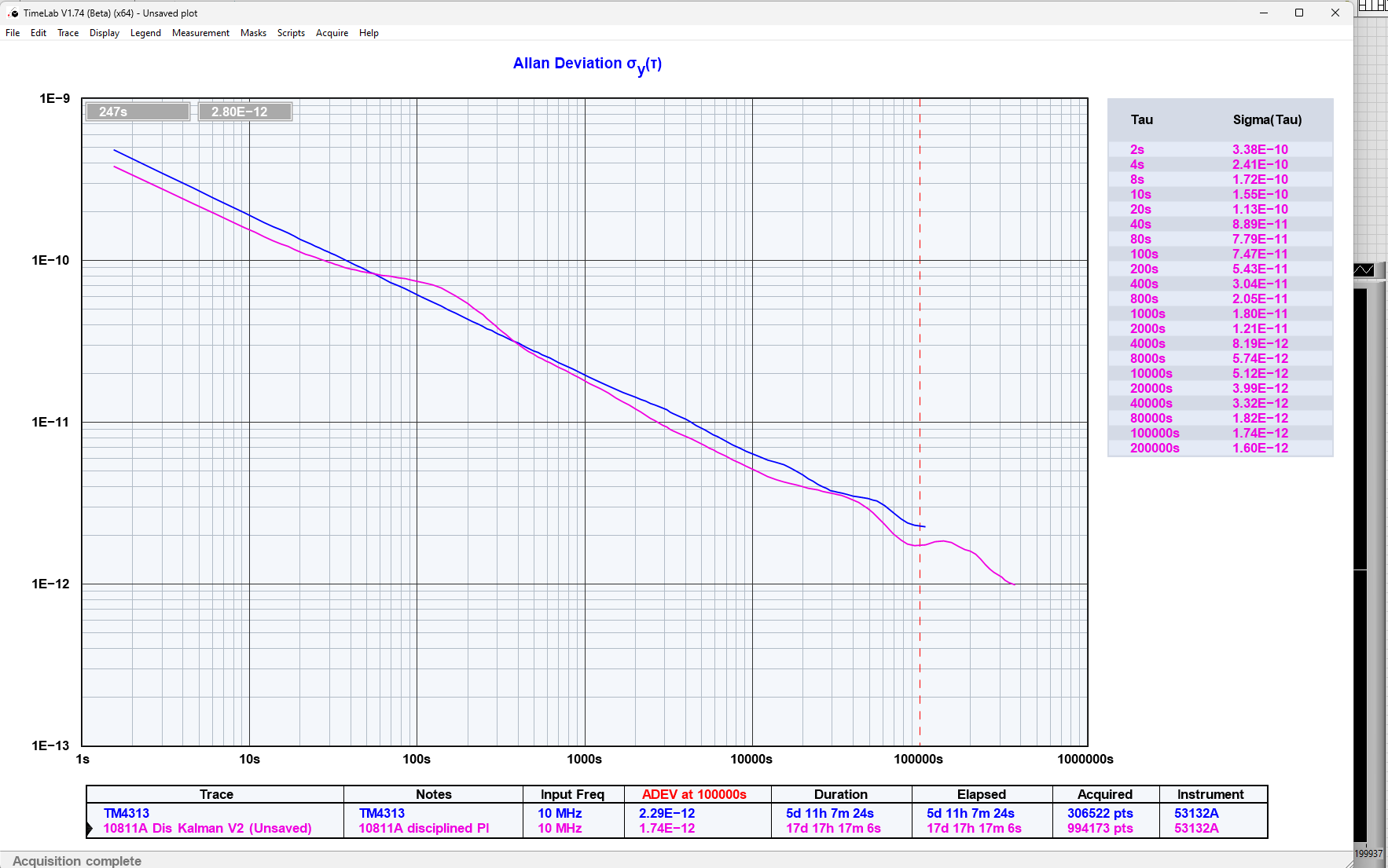Click the selected-trace arrow marker in legend

pos(90,828)
